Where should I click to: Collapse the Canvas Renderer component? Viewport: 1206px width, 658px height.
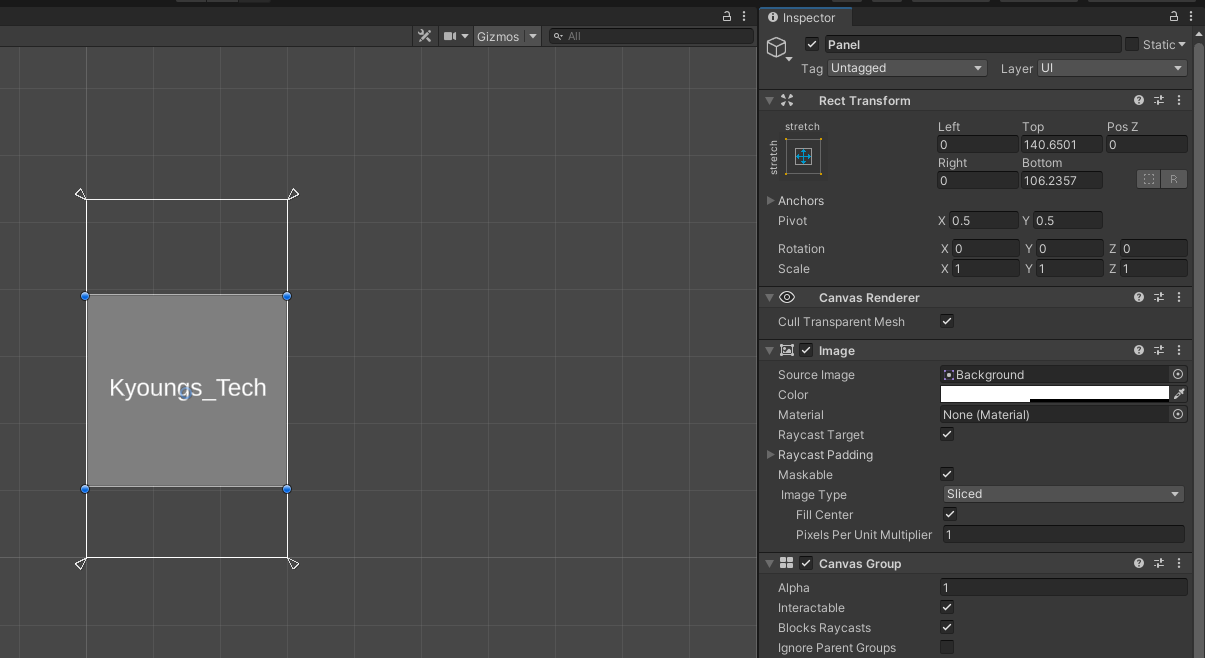(768, 297)
